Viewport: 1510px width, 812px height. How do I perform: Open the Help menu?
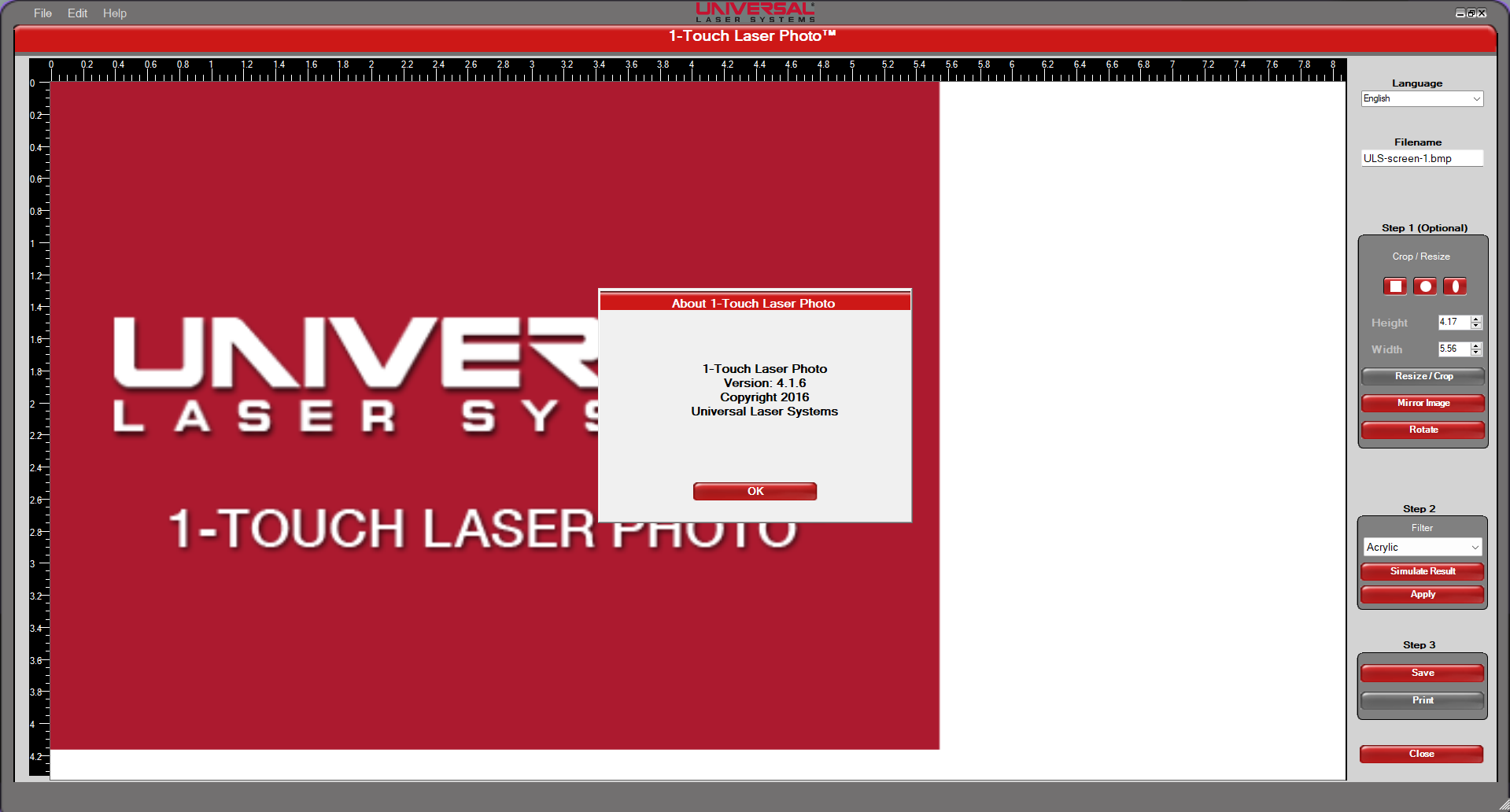pos(115,13)
